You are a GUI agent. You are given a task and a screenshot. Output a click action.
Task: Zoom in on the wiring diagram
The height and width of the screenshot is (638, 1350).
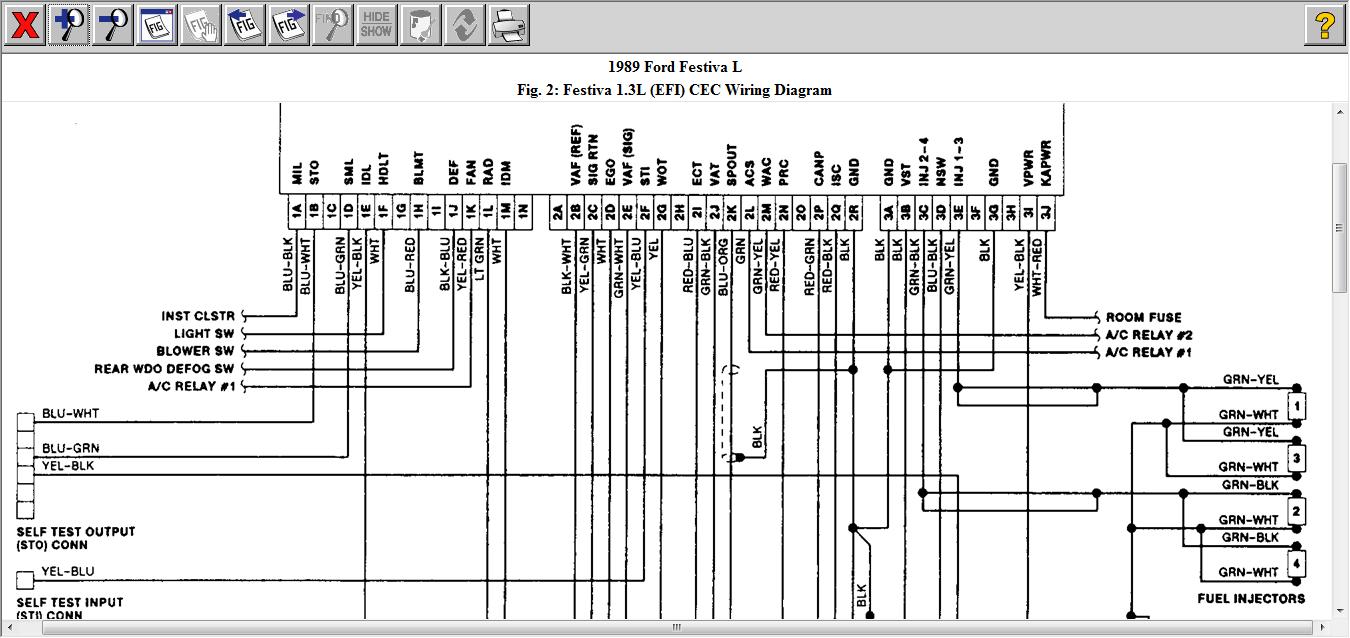(70, 24)
